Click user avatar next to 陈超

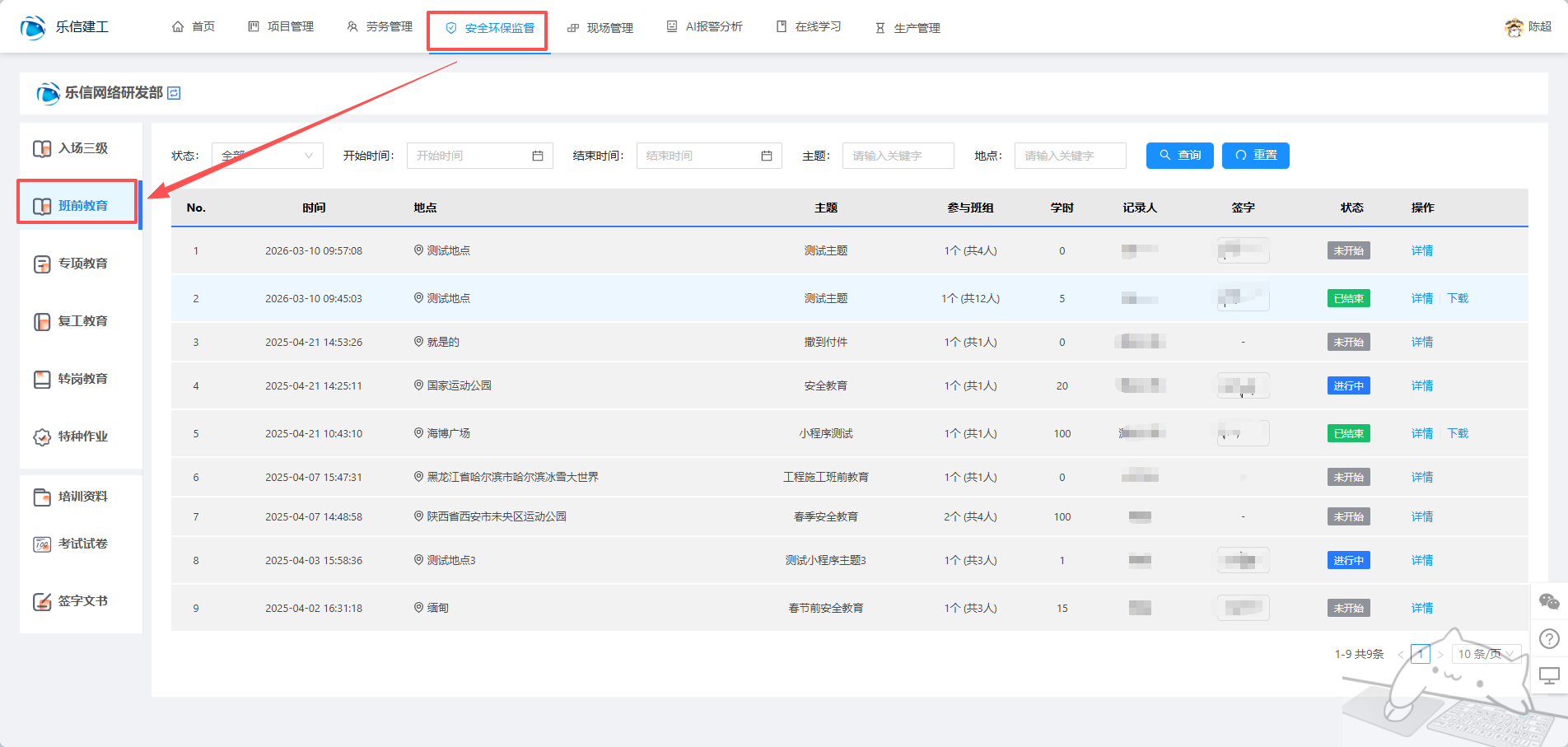point(1513,27)
